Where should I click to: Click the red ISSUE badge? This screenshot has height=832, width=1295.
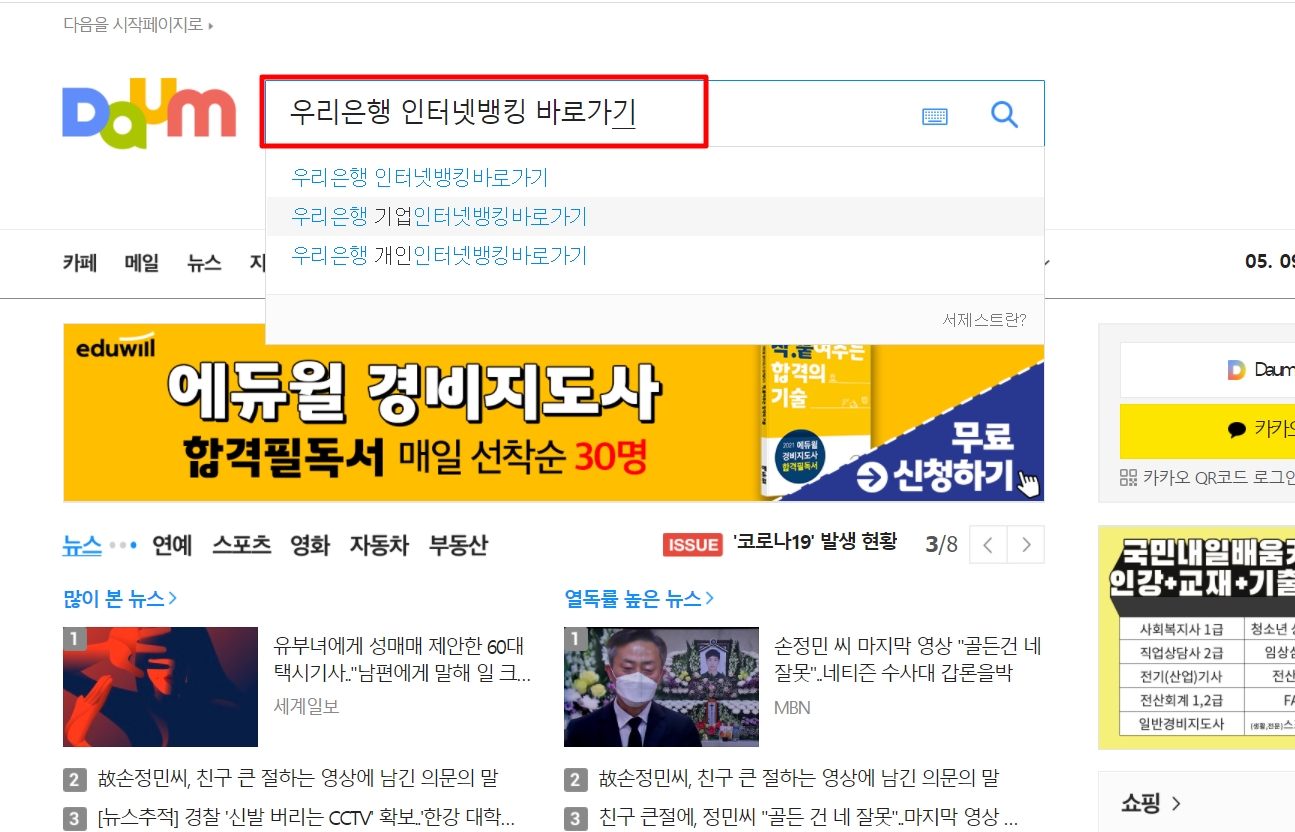click(693, 544)
